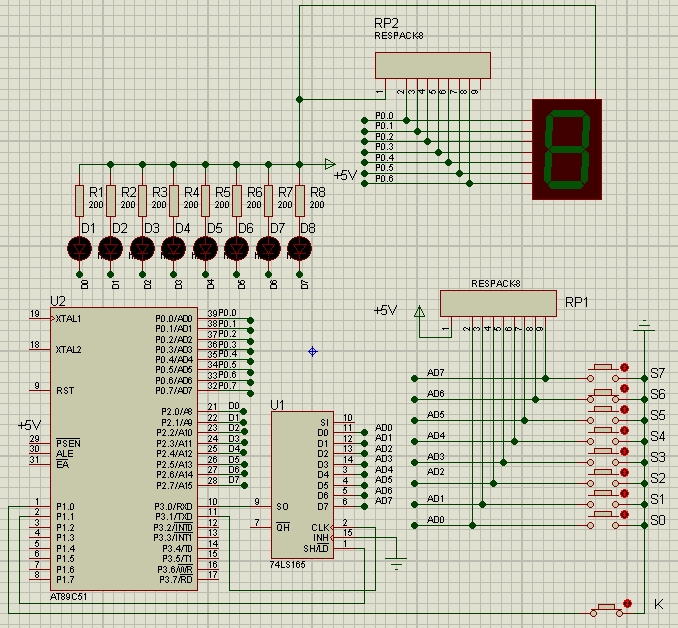Toggle the red latch dot of switch S5
This screenshot has width=678, height=628.
pos(624,410)
